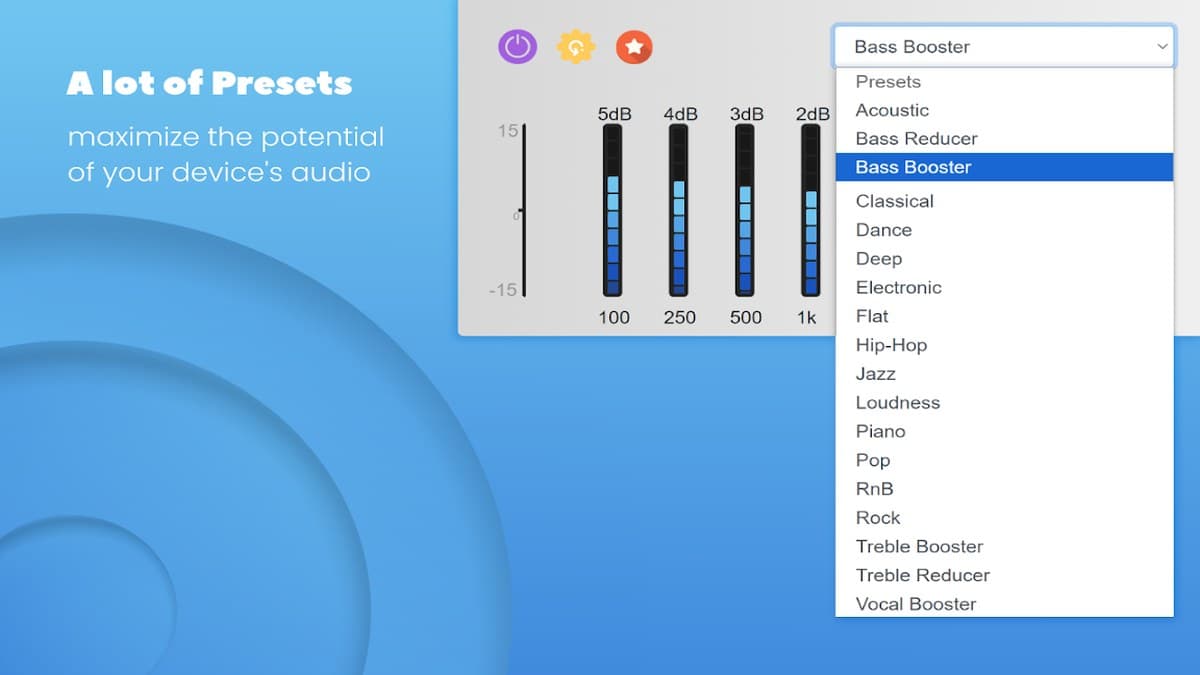Click the 500 frequency label
This screenshot has height=675, width=1200.
click(746, 317)
